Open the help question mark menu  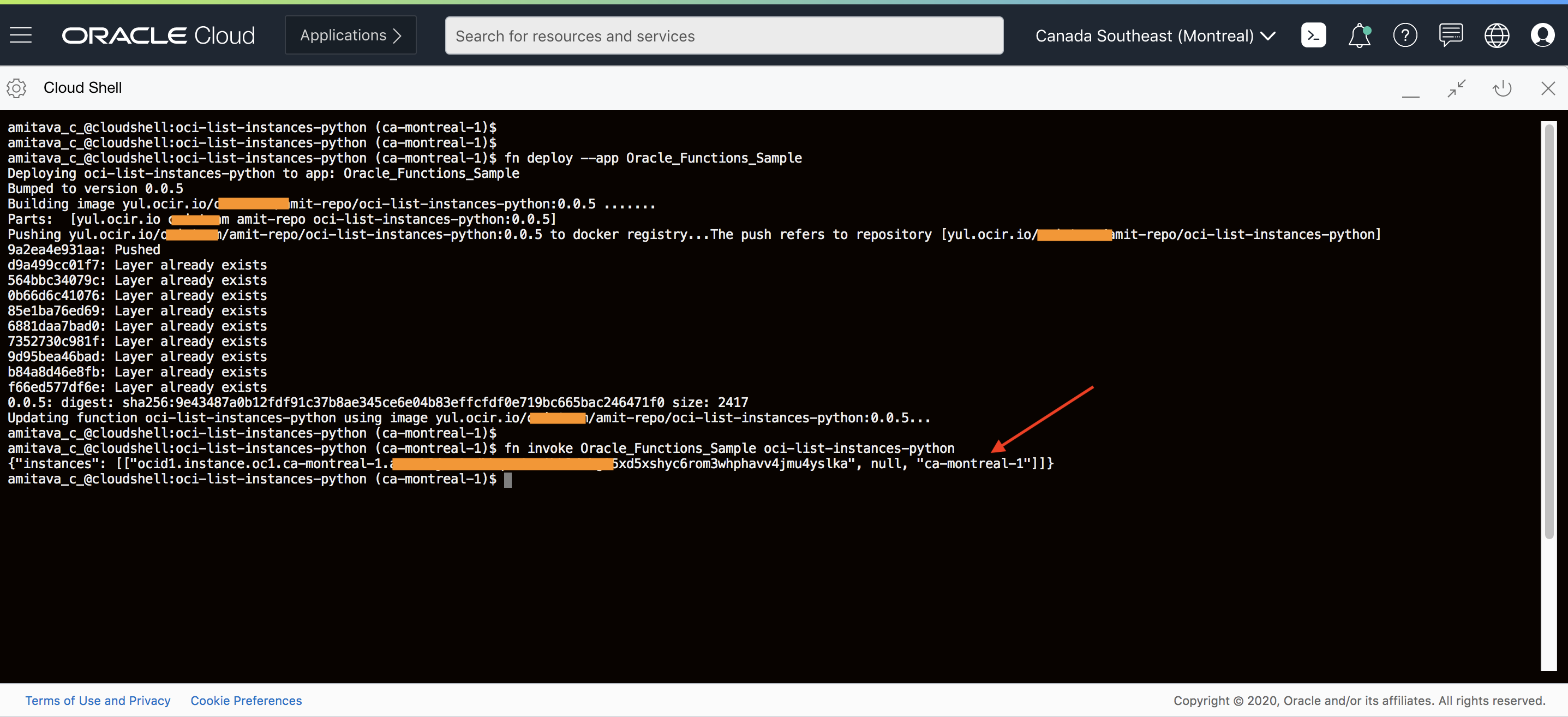(1405, 35)
